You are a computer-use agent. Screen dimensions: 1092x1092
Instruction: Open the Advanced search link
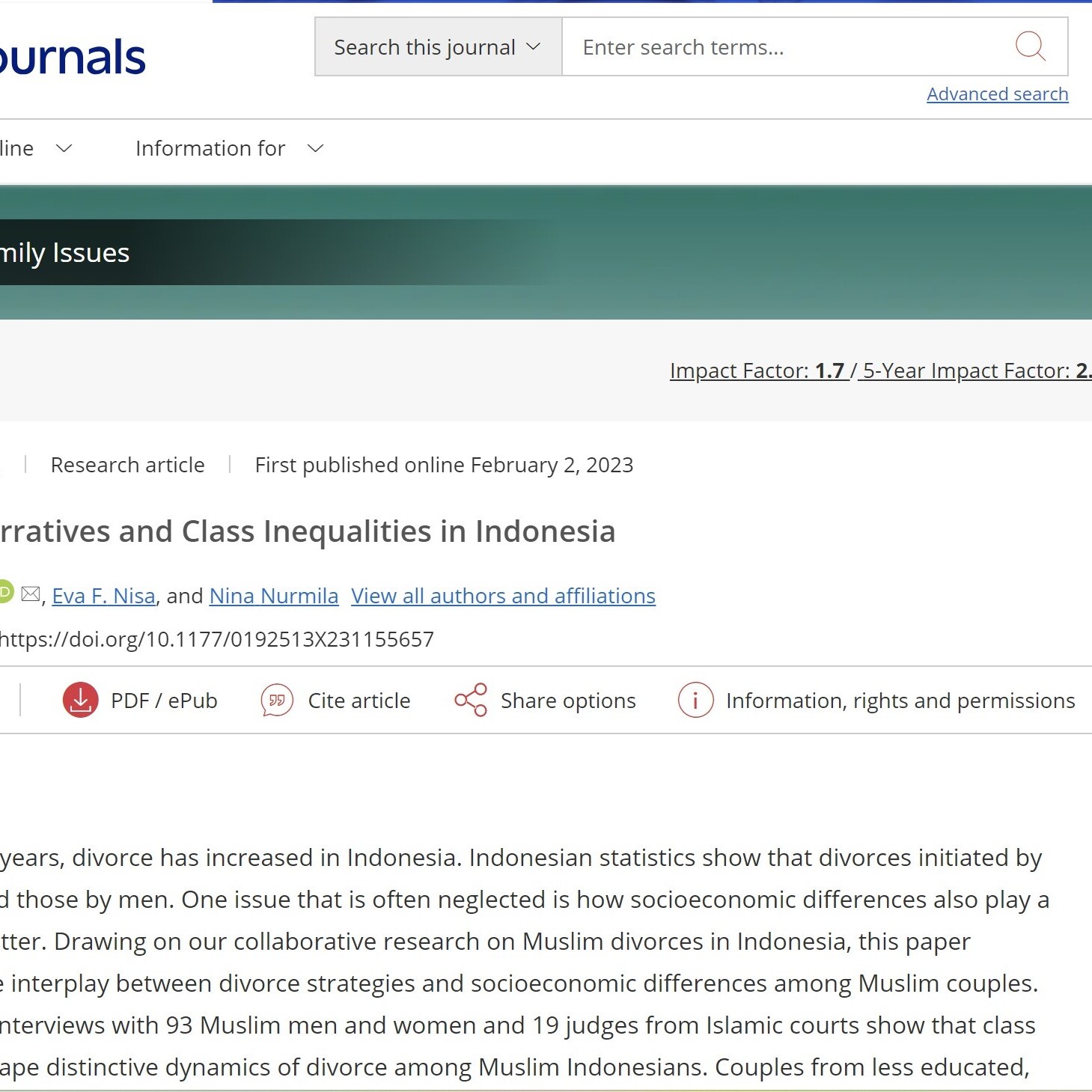point(997,94)
